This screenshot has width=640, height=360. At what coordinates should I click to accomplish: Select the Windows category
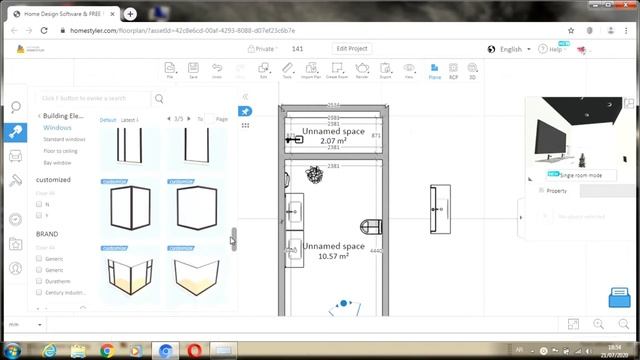tap(57, 128)
